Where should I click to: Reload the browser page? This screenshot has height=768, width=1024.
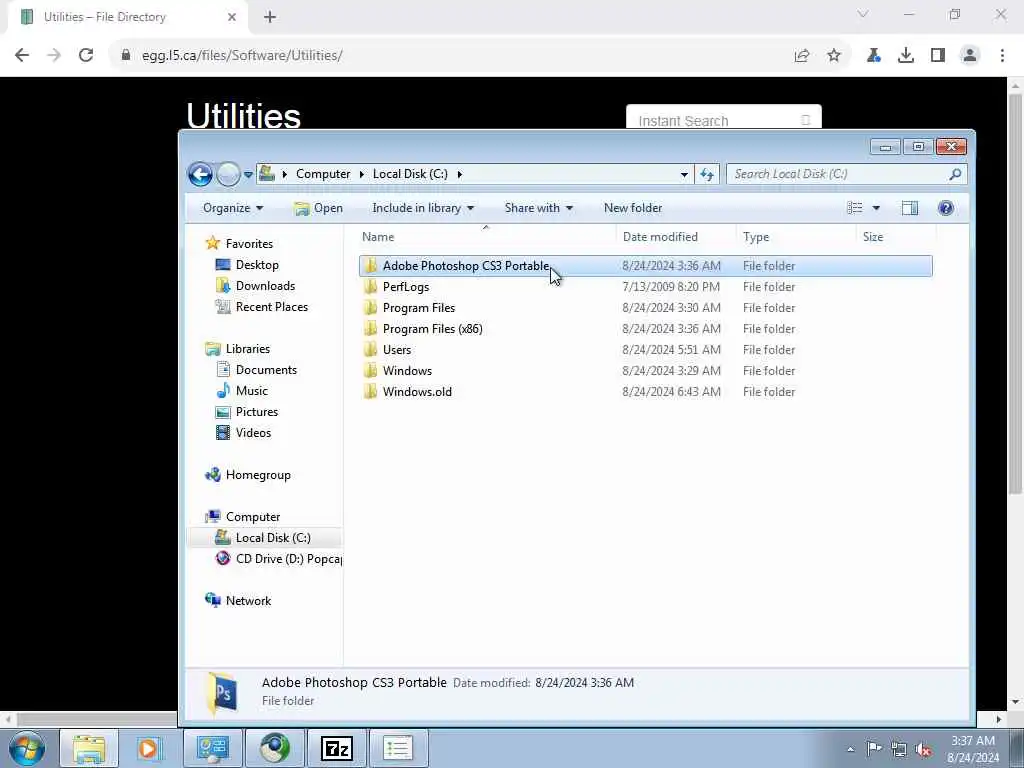(86, 56)
